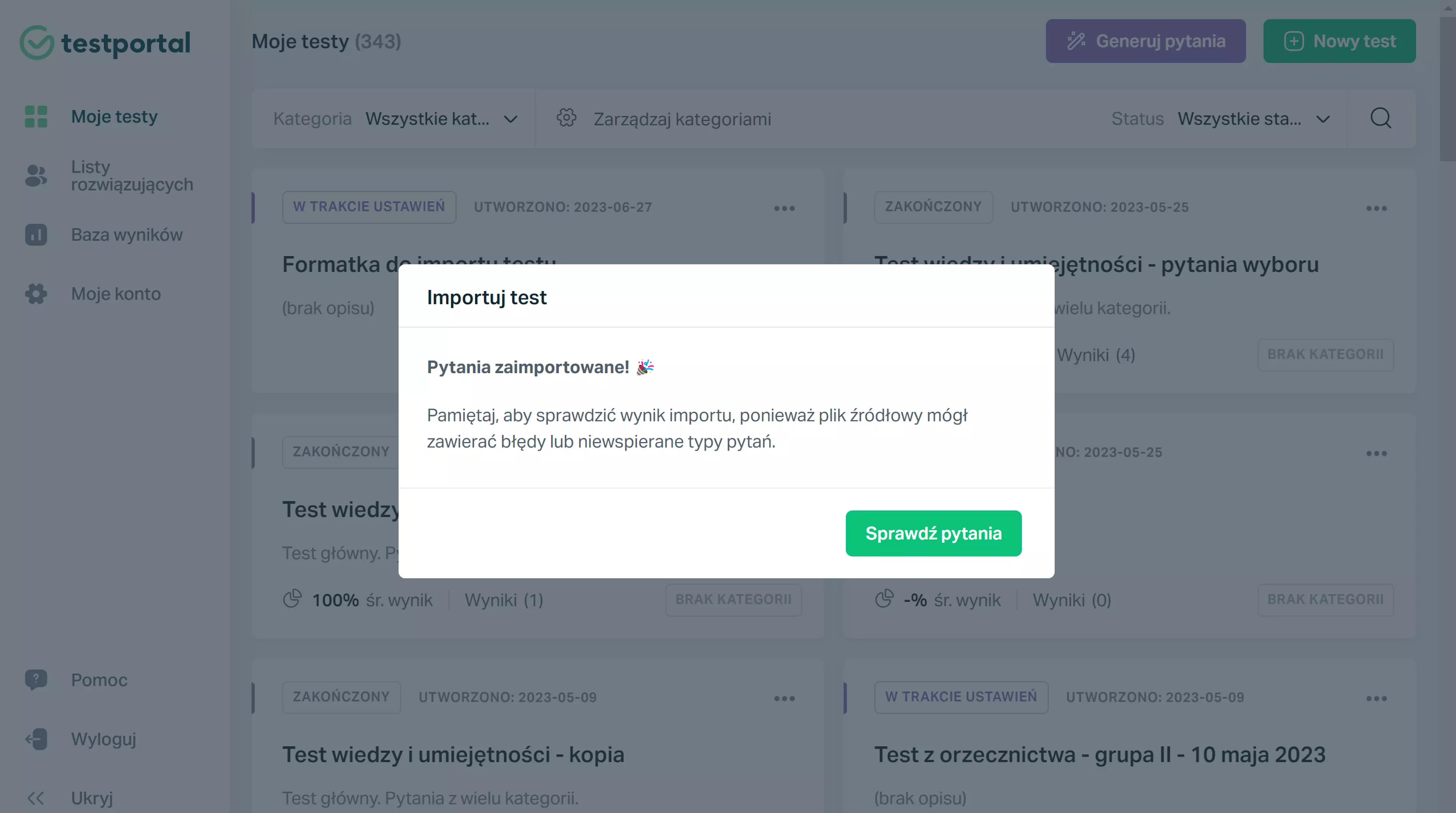The height and width of the screenshot is (813, 1456).
Task: Open Moje konto gear icon
Action: click(x=36, y=294)
